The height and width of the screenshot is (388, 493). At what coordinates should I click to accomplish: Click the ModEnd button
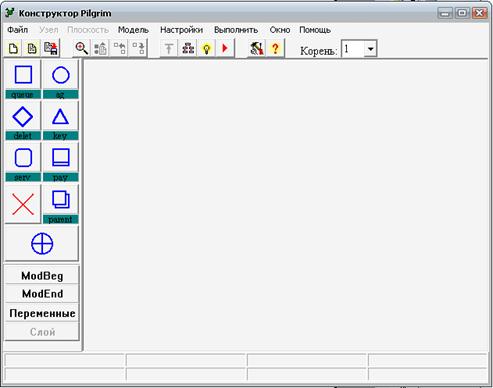(x=42, y=294)
